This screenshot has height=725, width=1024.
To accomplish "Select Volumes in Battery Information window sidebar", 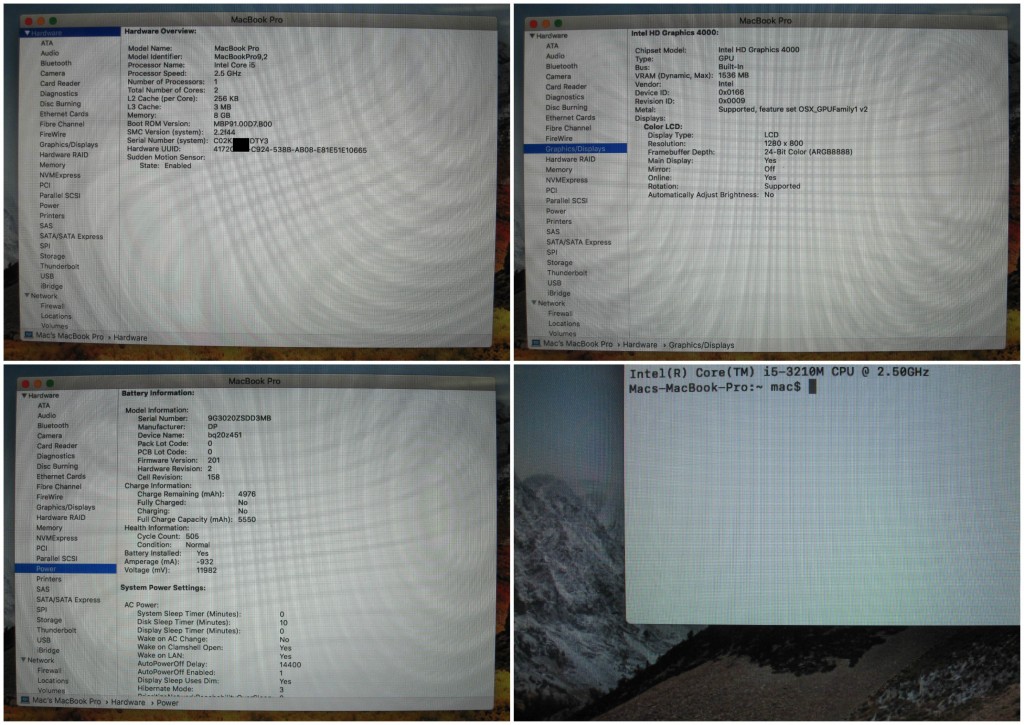I will [x=51, y=690].
